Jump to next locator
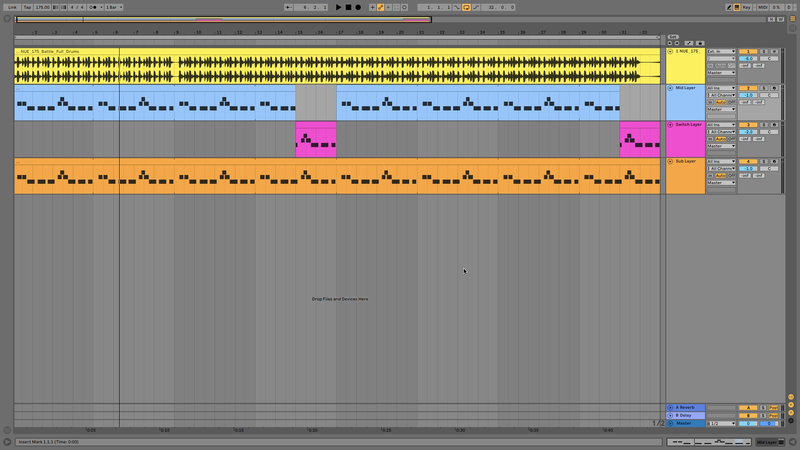The height and width of the screenshot is (450, 800). (x=677, y=43)
